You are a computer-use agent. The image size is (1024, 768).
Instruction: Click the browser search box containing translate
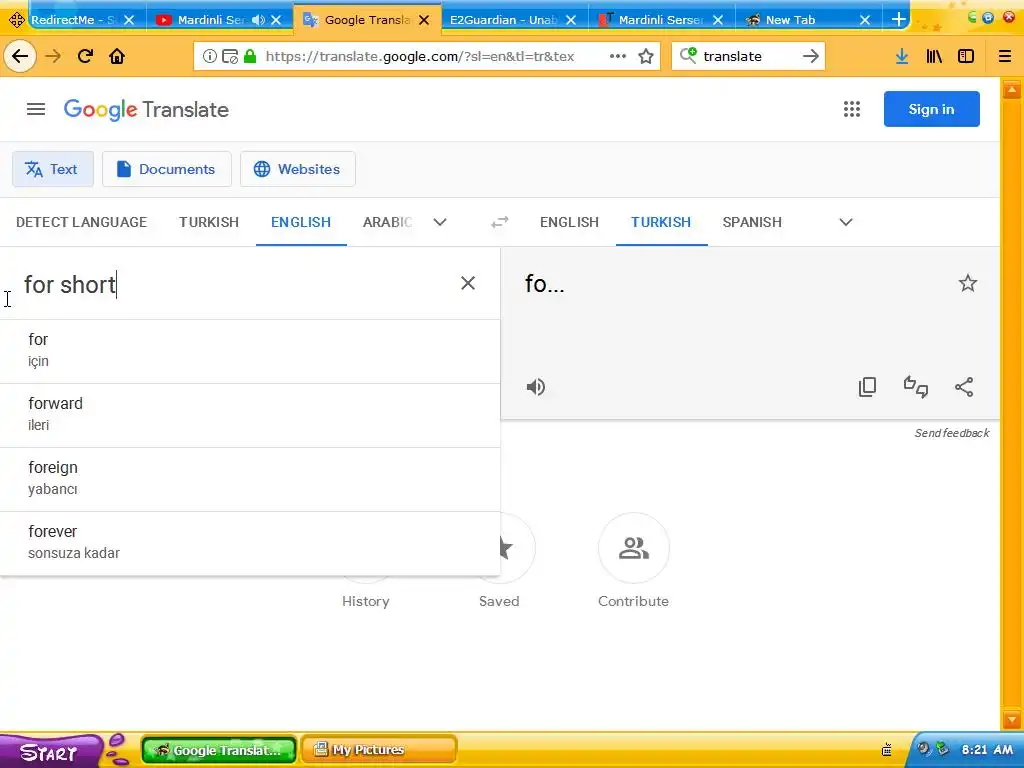tap(748, 56)
